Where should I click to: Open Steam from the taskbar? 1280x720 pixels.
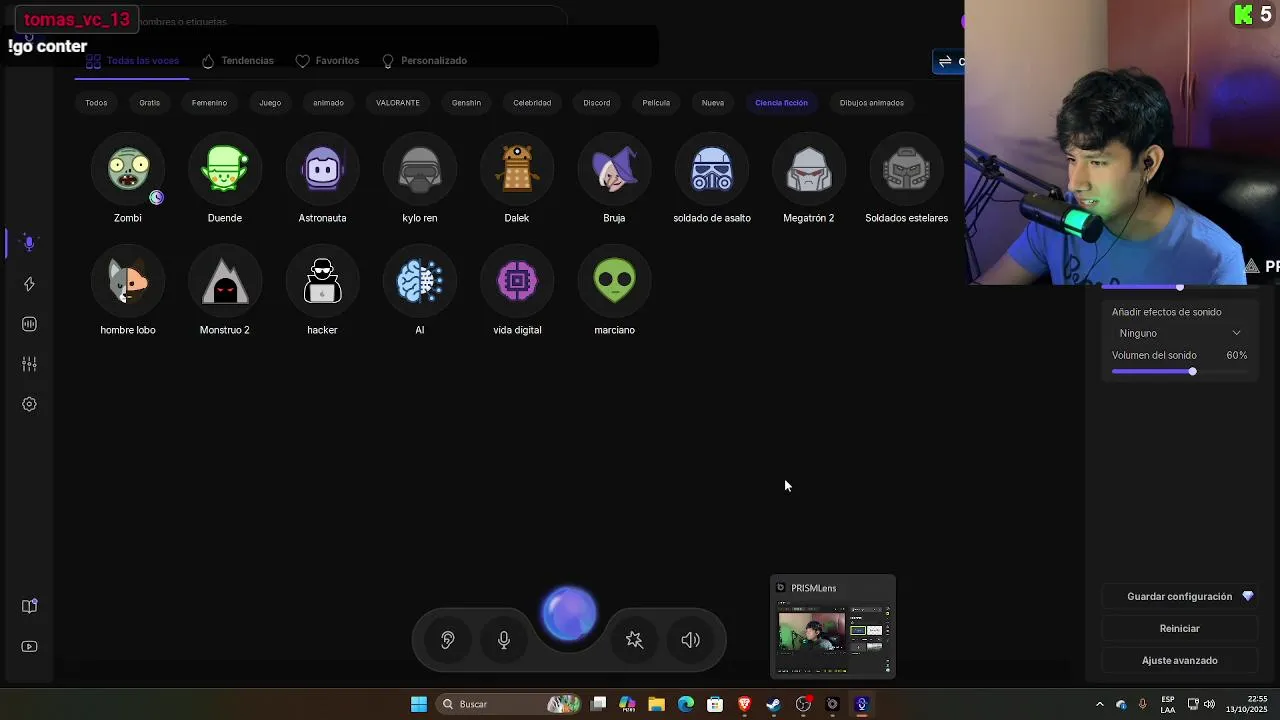[773, 704]
